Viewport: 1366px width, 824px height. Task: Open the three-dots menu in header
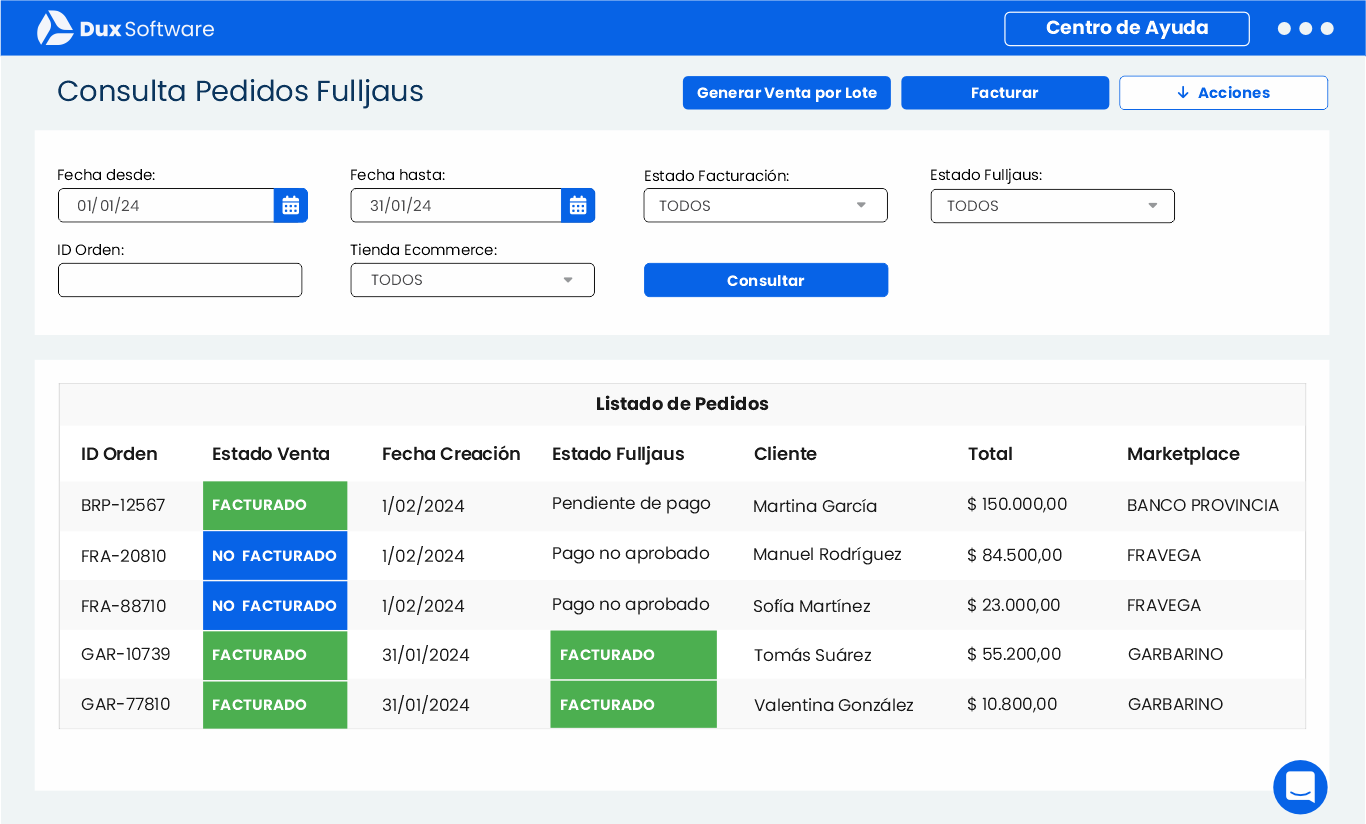1305,29
